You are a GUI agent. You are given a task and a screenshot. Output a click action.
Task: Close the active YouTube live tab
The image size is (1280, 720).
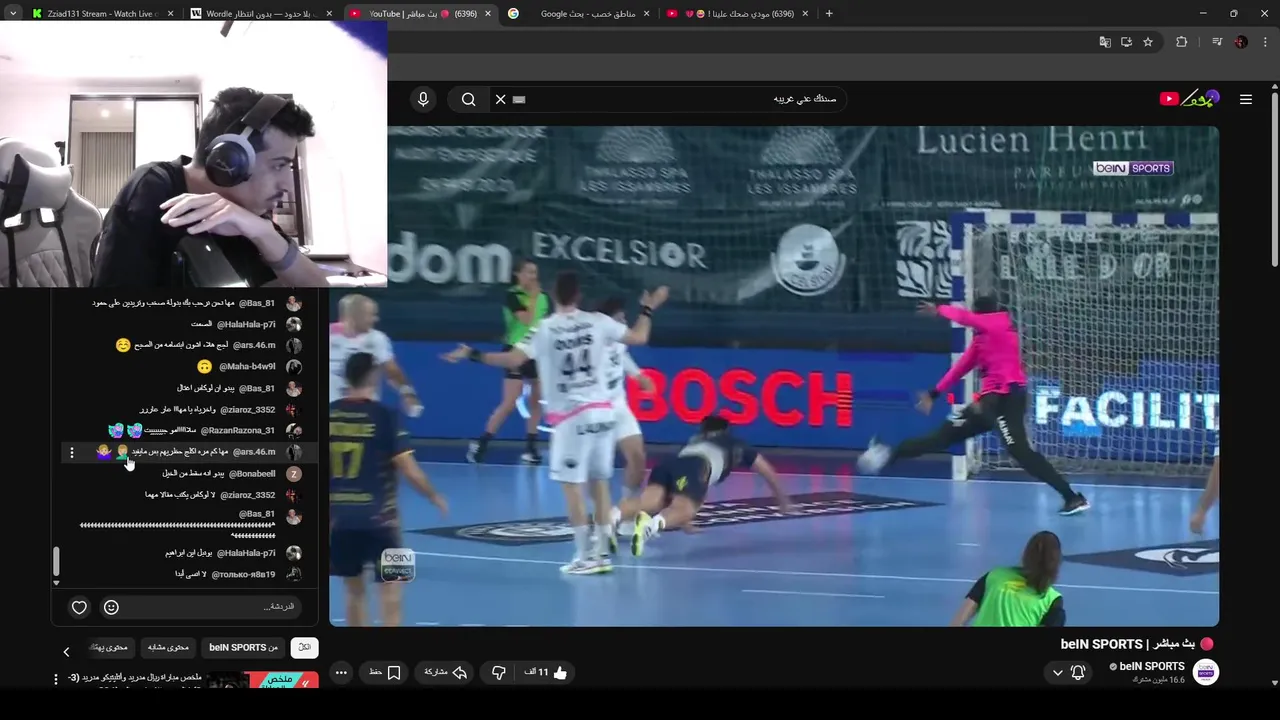click(x=488, y=14)
